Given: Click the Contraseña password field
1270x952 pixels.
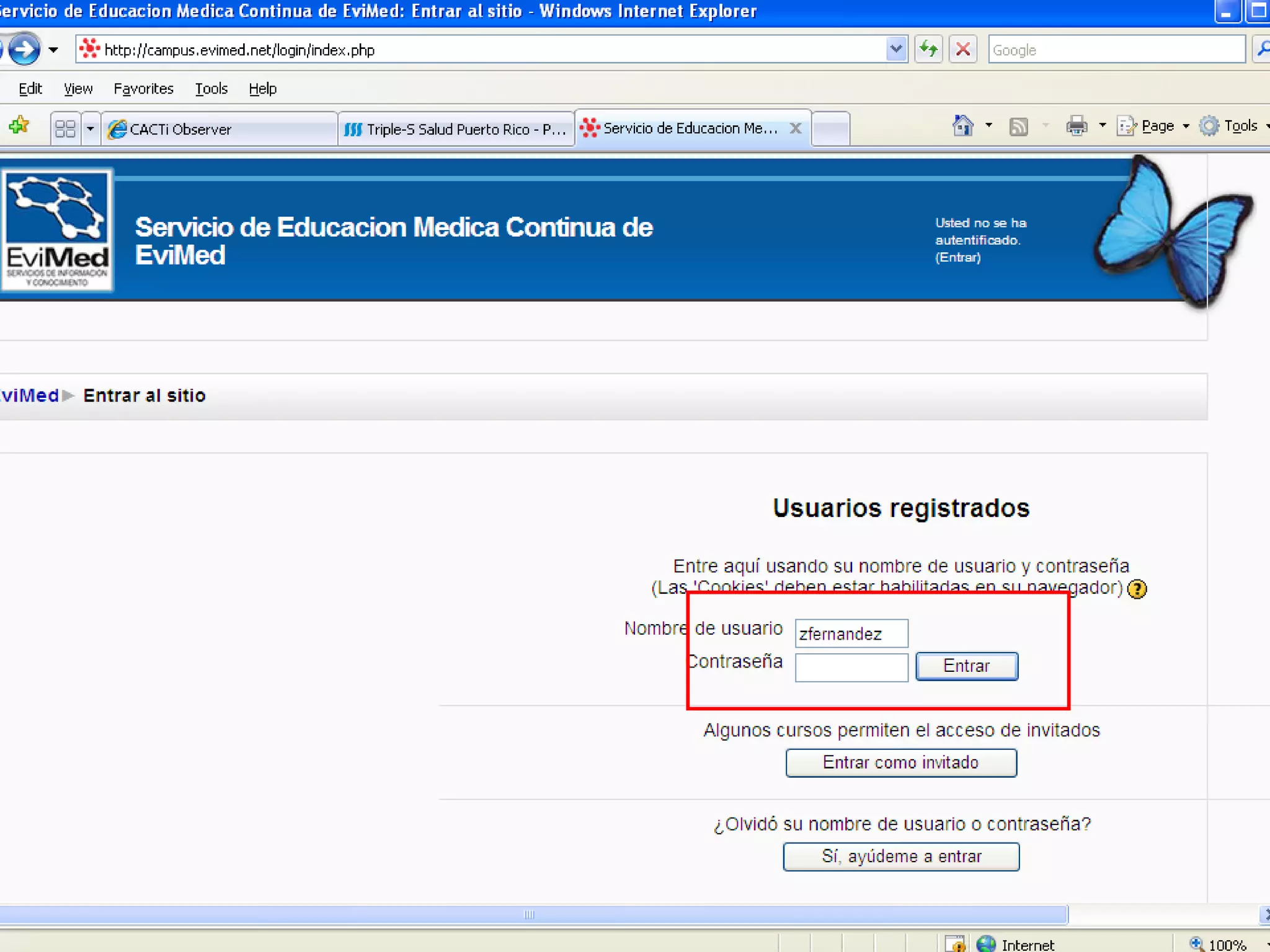Looking at the screenshot, I should point(851,668).
